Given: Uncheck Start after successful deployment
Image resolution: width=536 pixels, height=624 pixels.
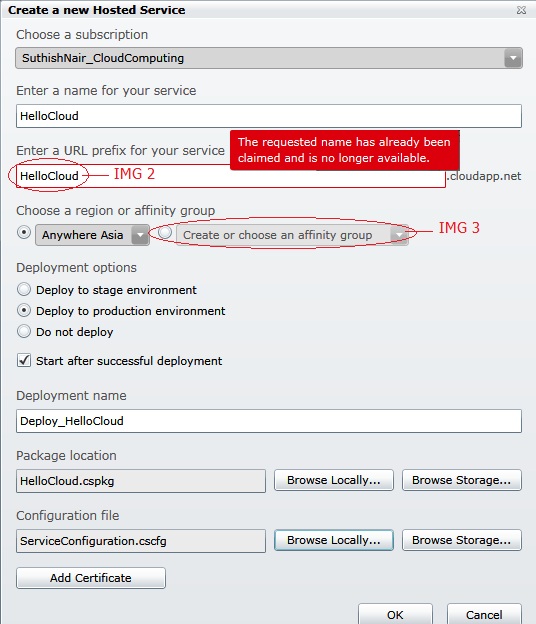Looking at the screenshot, I should coord(24,361).
